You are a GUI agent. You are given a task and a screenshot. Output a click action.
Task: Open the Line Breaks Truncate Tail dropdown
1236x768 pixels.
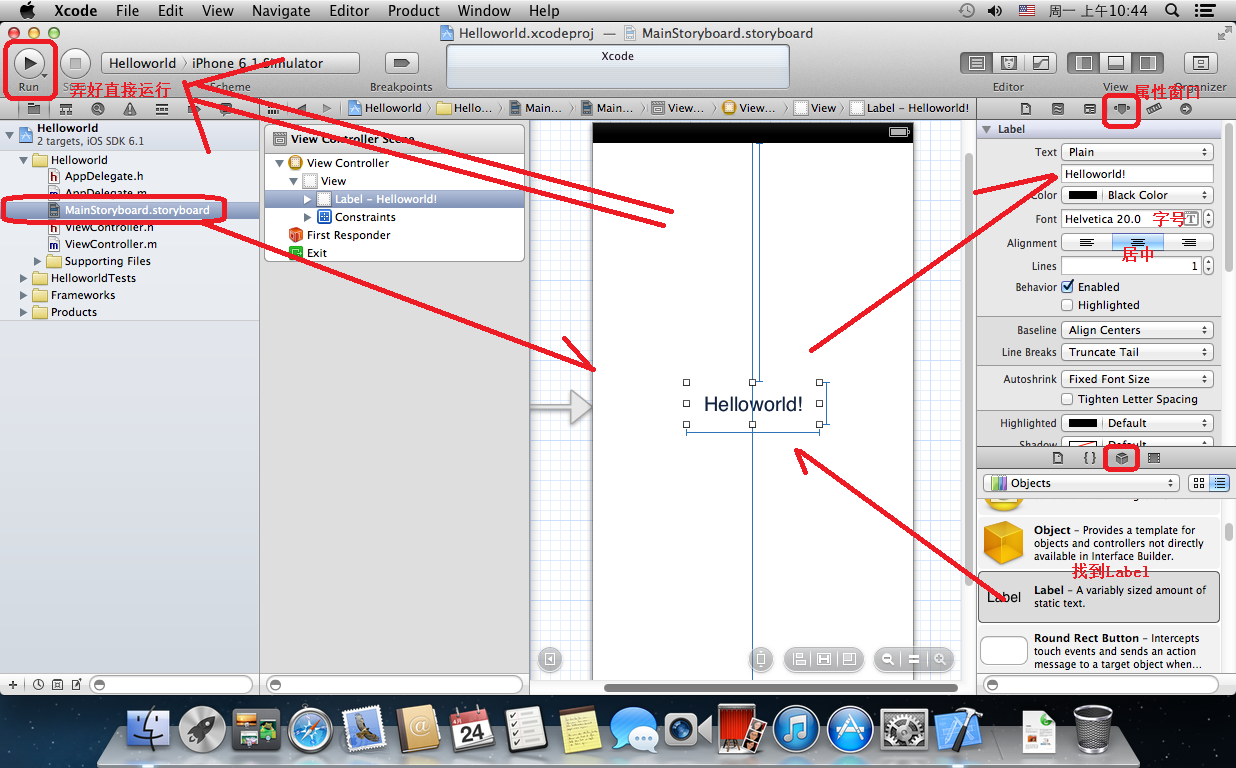coord(1137,352)
